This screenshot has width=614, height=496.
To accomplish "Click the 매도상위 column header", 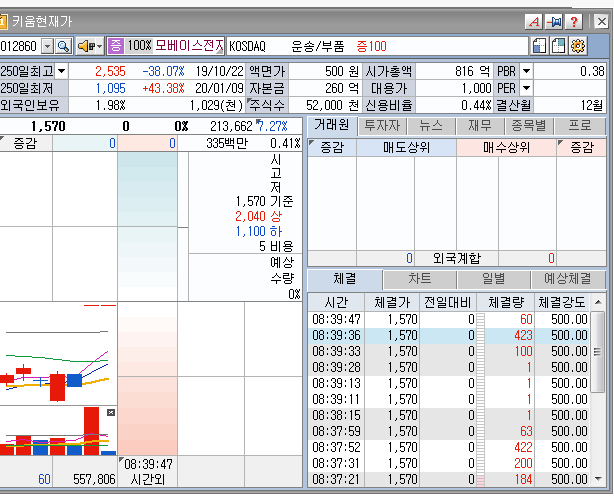I will pyautogui.click(x=406, y=148).
